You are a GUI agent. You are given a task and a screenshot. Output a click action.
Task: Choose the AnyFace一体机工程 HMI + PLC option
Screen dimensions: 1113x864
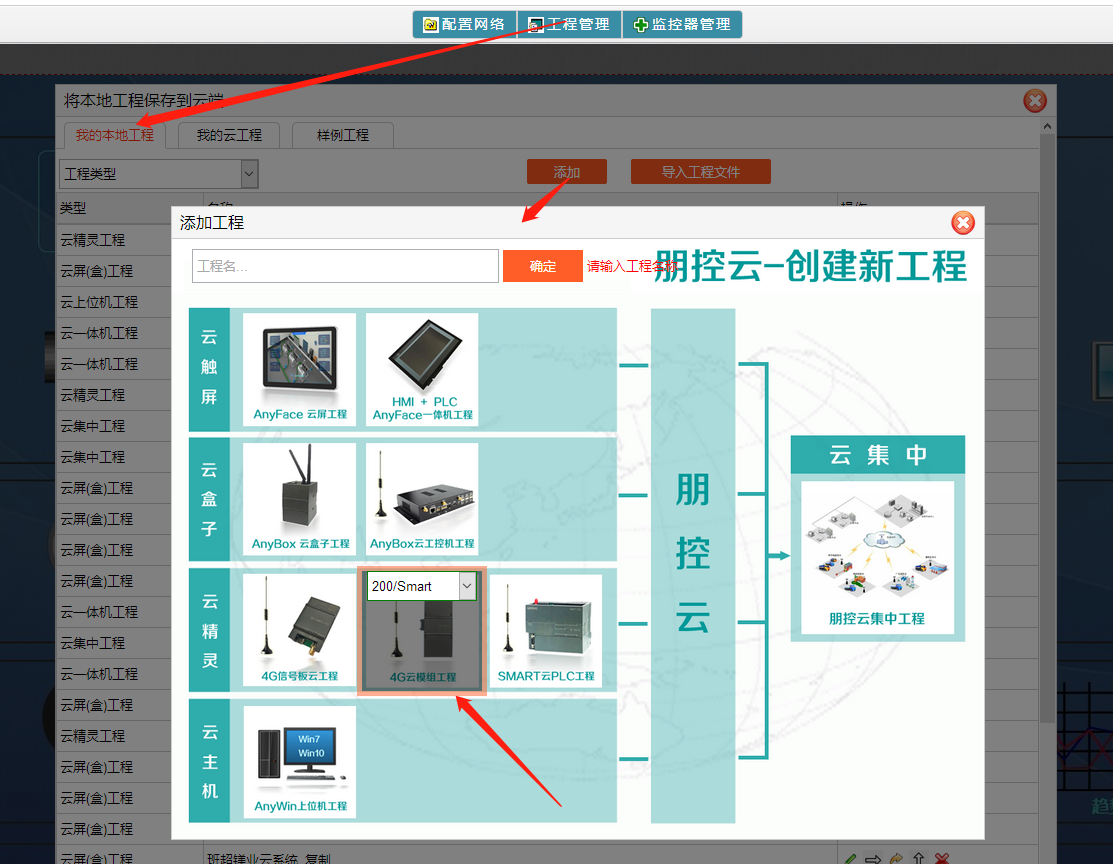[x=422, y=368]
